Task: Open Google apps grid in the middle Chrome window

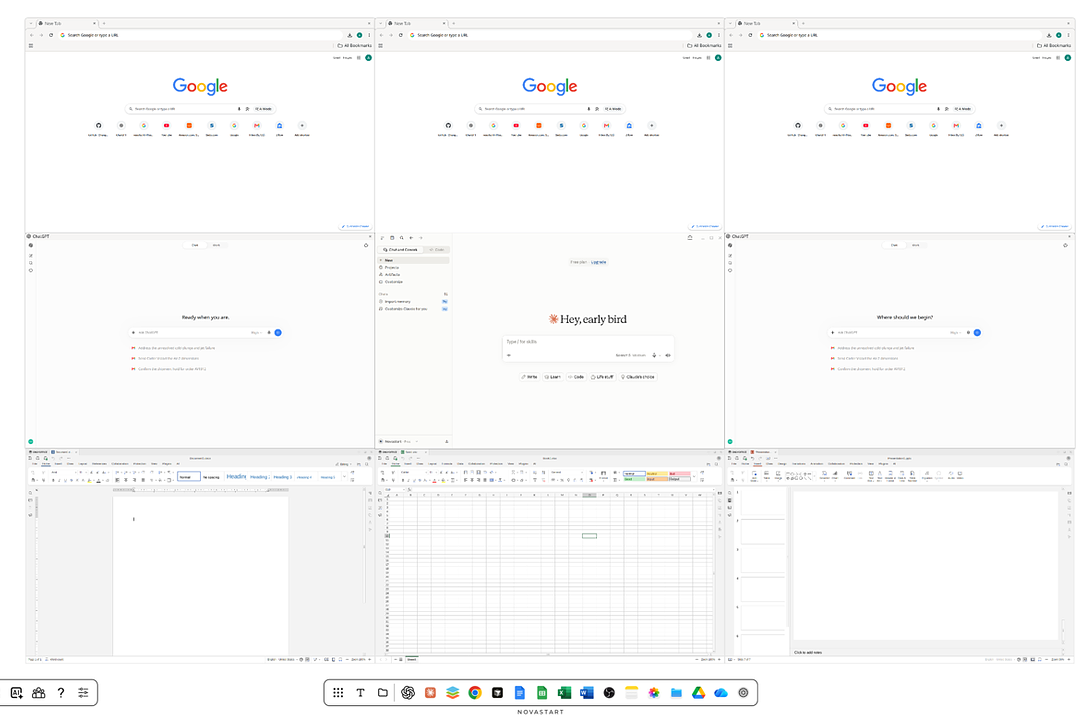Action: (x=708, y=58)
